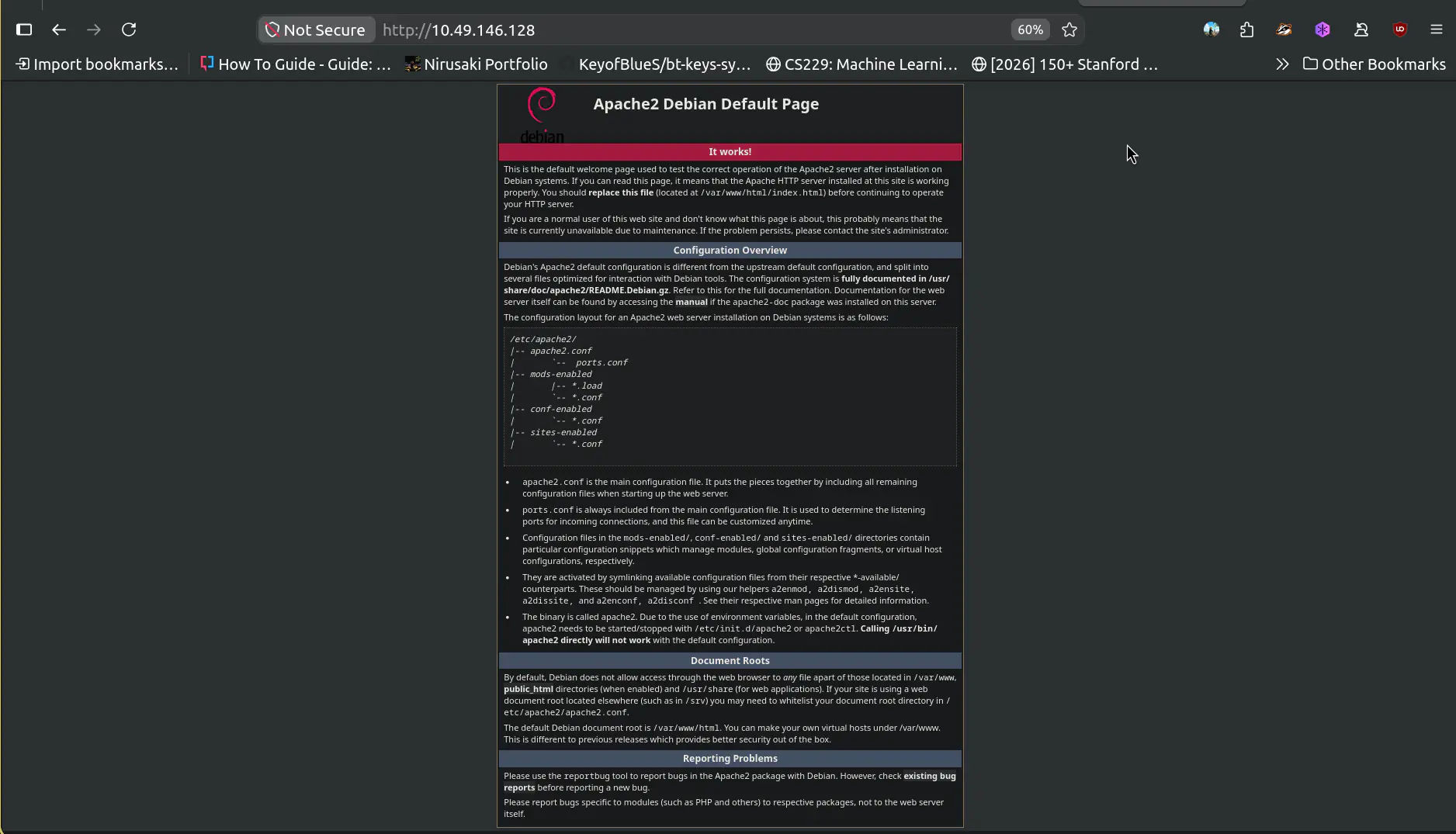Image resolution: width=1456 pixels, height=834 pixels.
Task: Open the extensions puzzle-piece menu
Action: pyautogui.click(x=1247, y=29)
